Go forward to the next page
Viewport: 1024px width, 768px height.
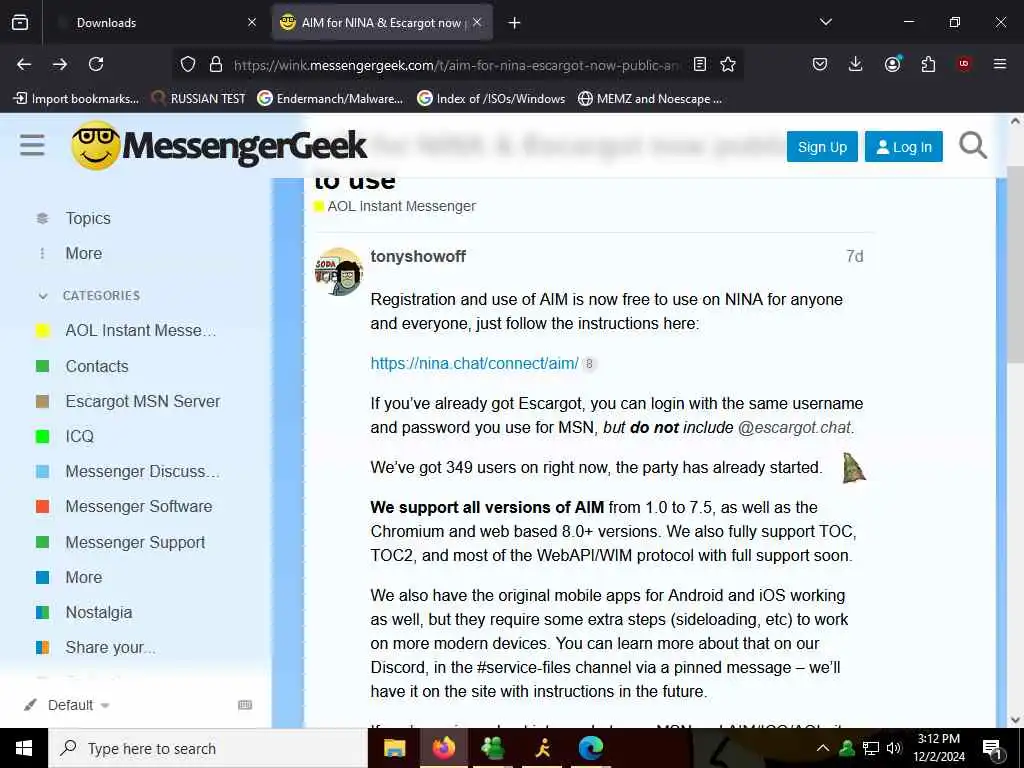point(60,64)
